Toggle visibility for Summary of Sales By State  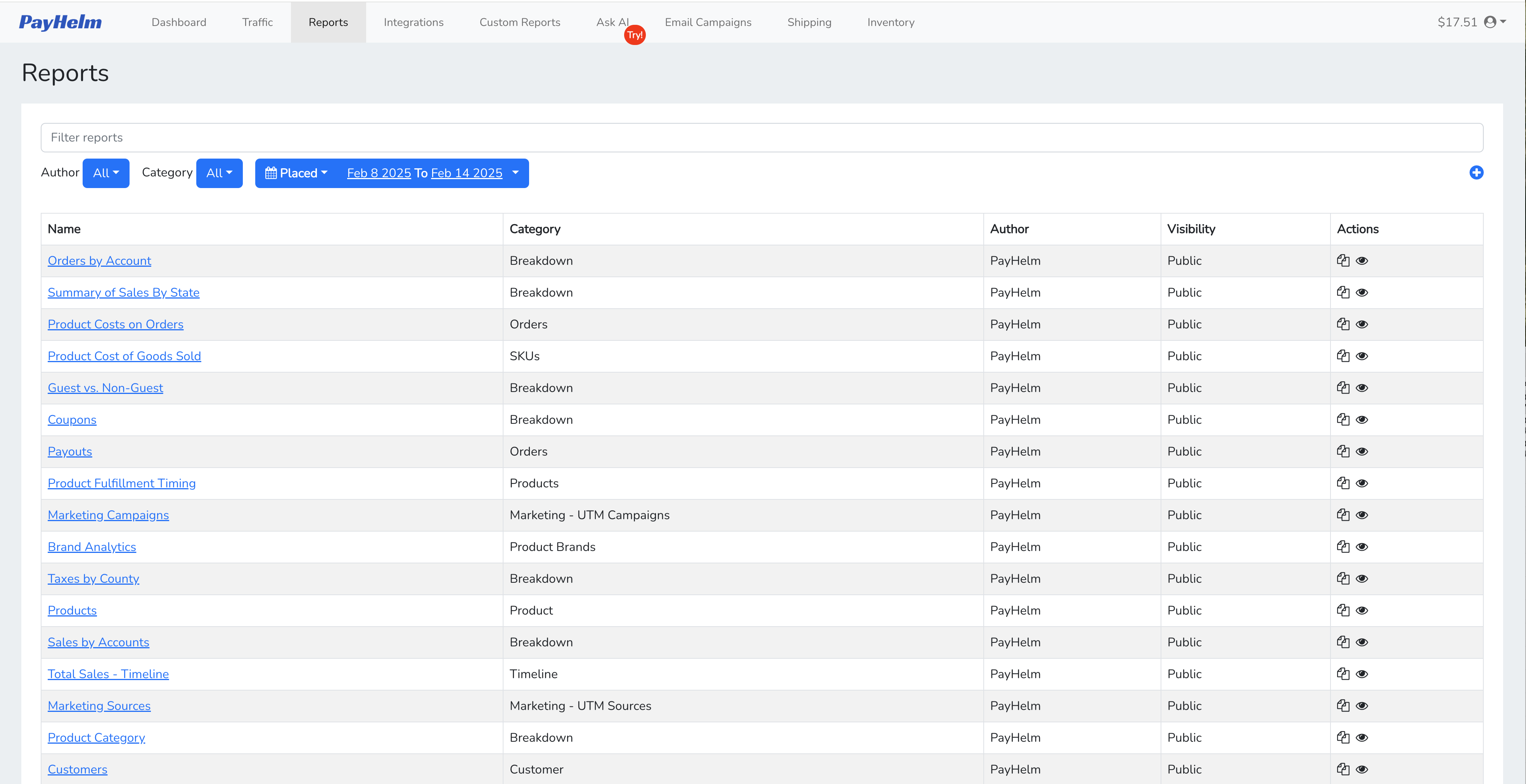[1362, 292]
